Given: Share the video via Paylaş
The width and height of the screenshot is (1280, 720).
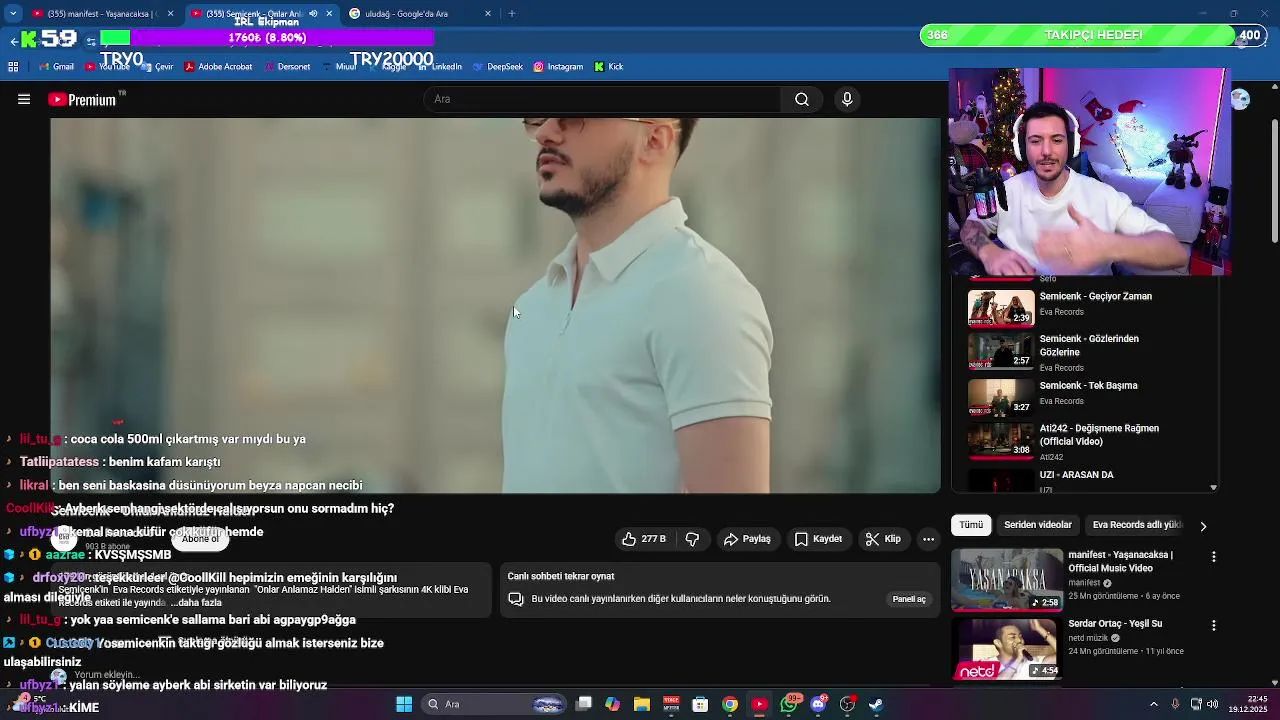Looking at the screenshot, I should click(x=747, y=539).
